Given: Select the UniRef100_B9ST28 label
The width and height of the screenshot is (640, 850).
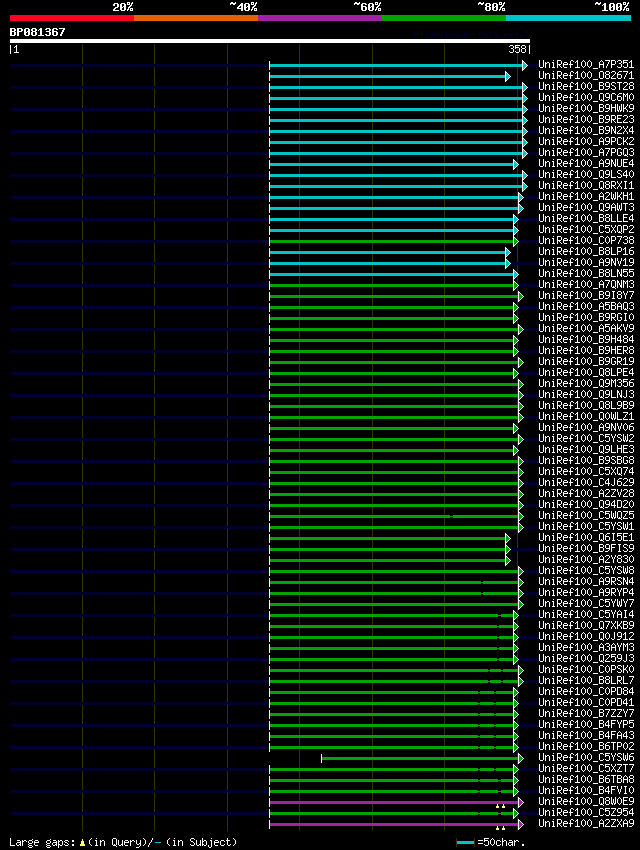Looking at the screenshot, I should coord(586,87).
